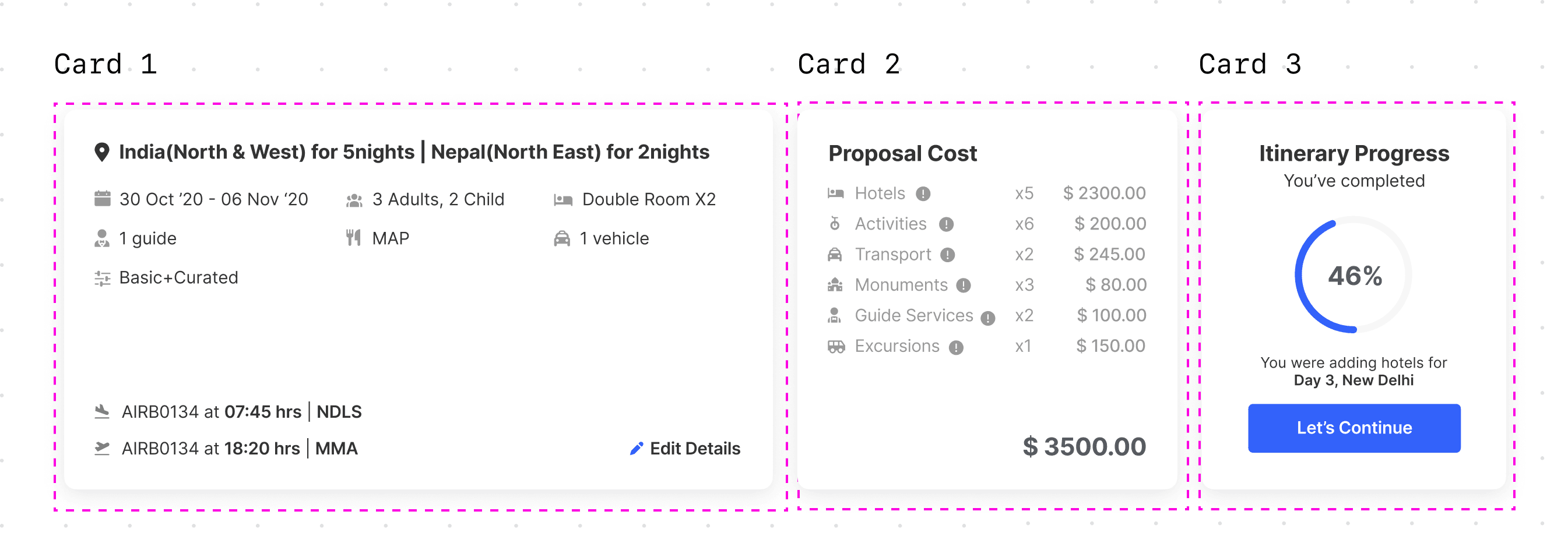
Task: Click the calendar icon beside trip dates
Action: (x=102, y=199)
